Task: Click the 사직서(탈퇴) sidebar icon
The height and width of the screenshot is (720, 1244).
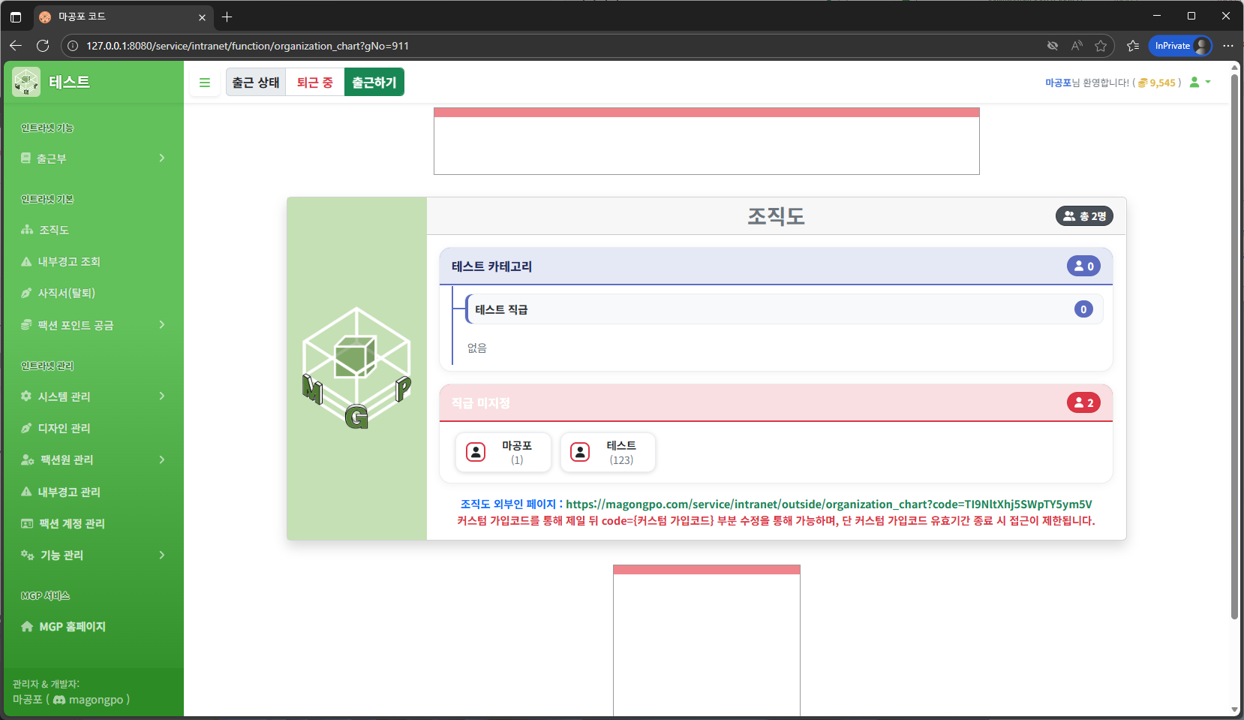Action: [x=27, y=293]
